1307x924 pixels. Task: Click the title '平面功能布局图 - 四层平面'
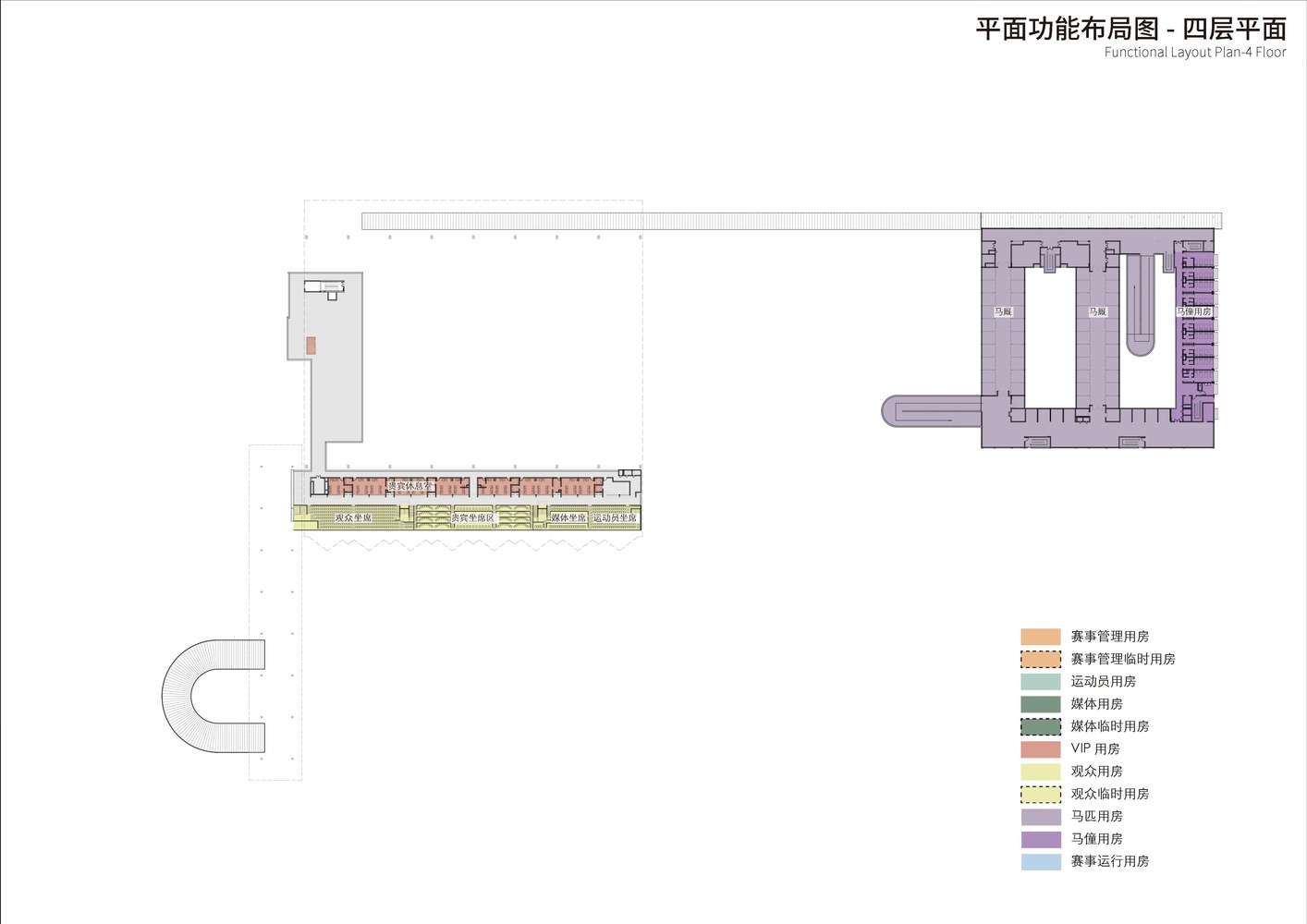pos(1130,29)
